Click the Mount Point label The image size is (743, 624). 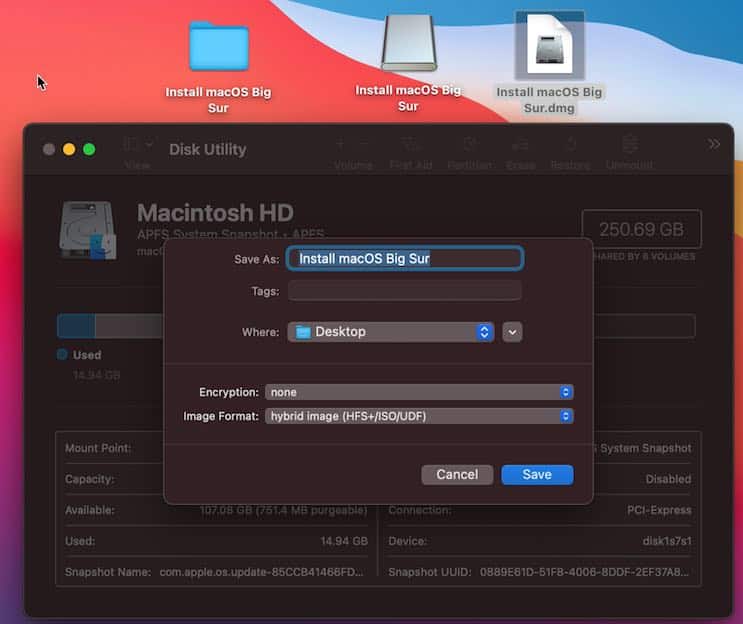pyautogui.click(x=98, y=448)
